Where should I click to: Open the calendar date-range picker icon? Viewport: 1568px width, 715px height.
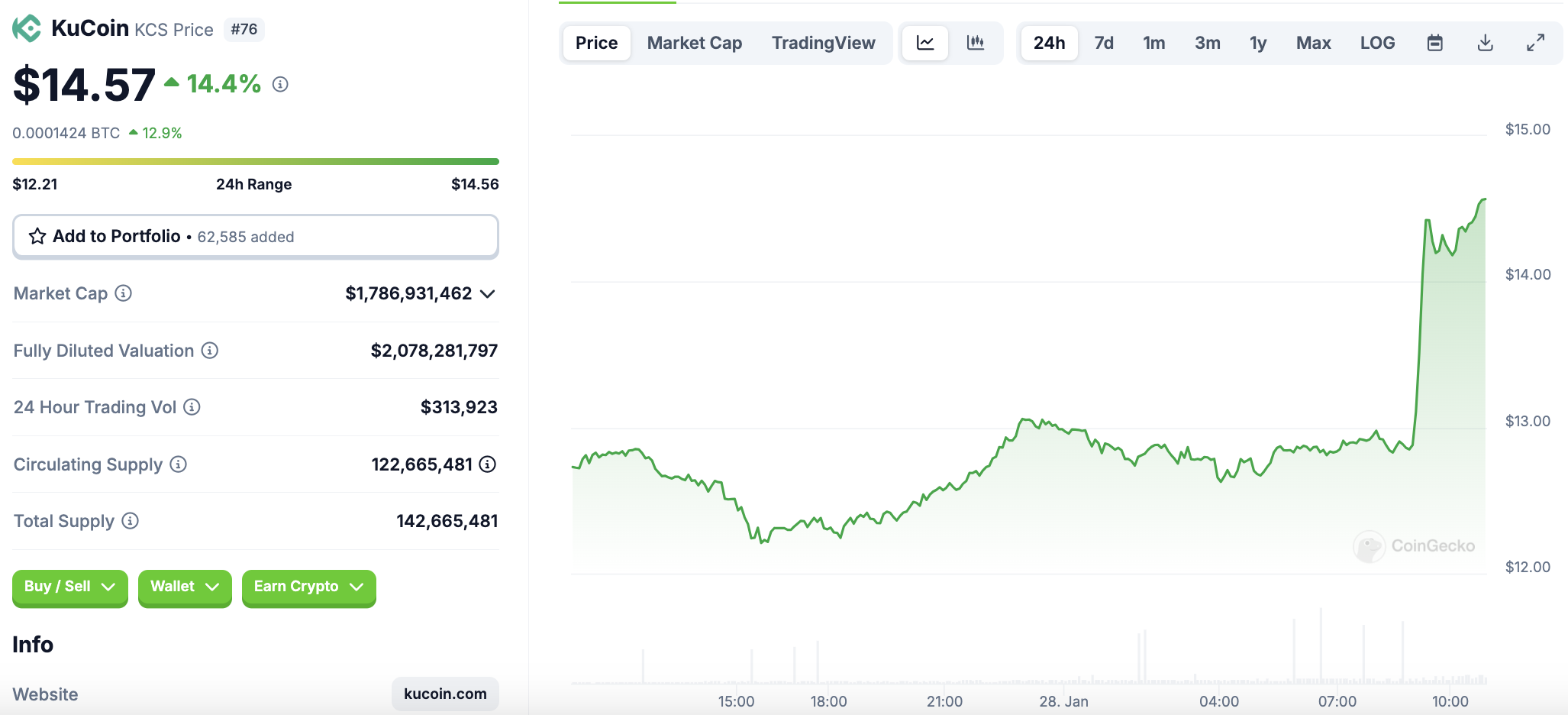1434,43
